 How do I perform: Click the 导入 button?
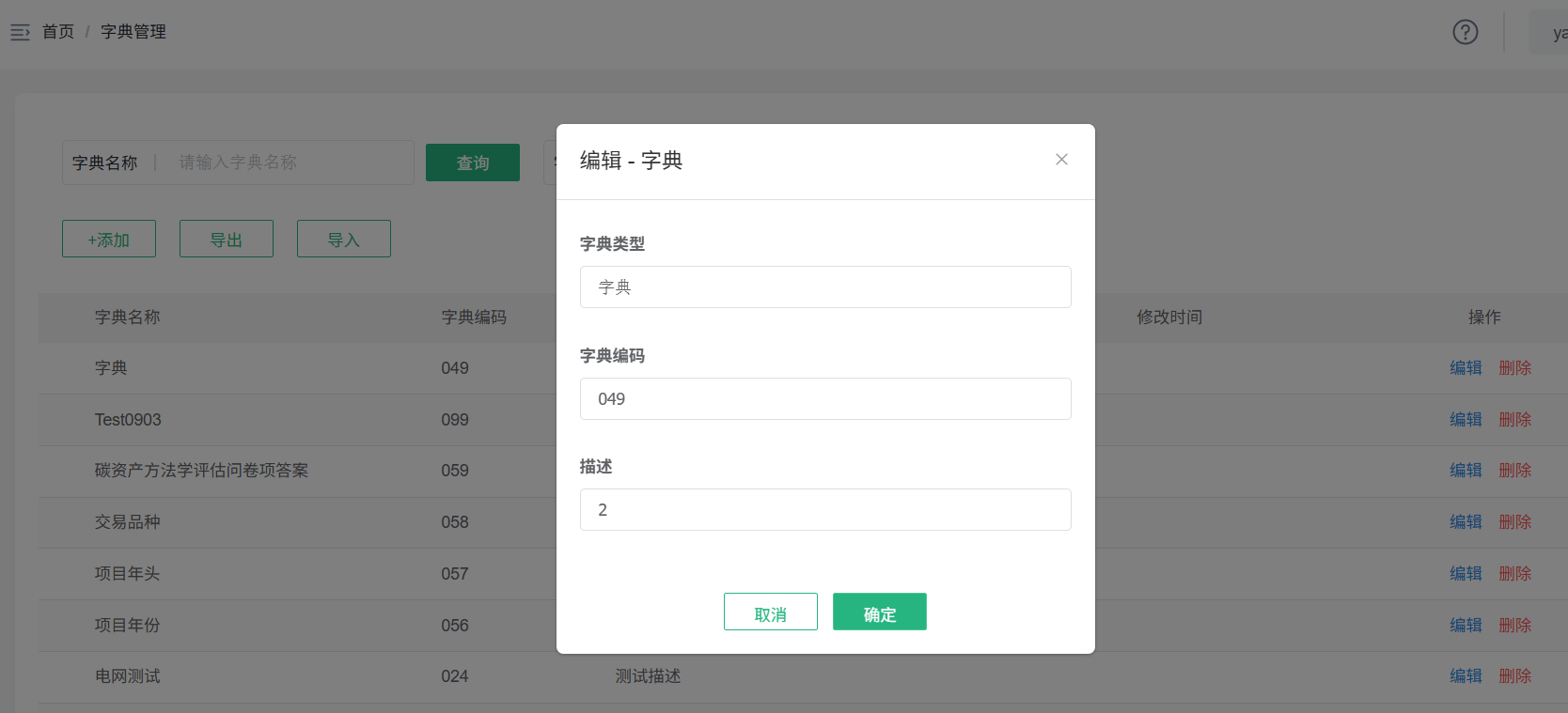click(x=344, y=239)
